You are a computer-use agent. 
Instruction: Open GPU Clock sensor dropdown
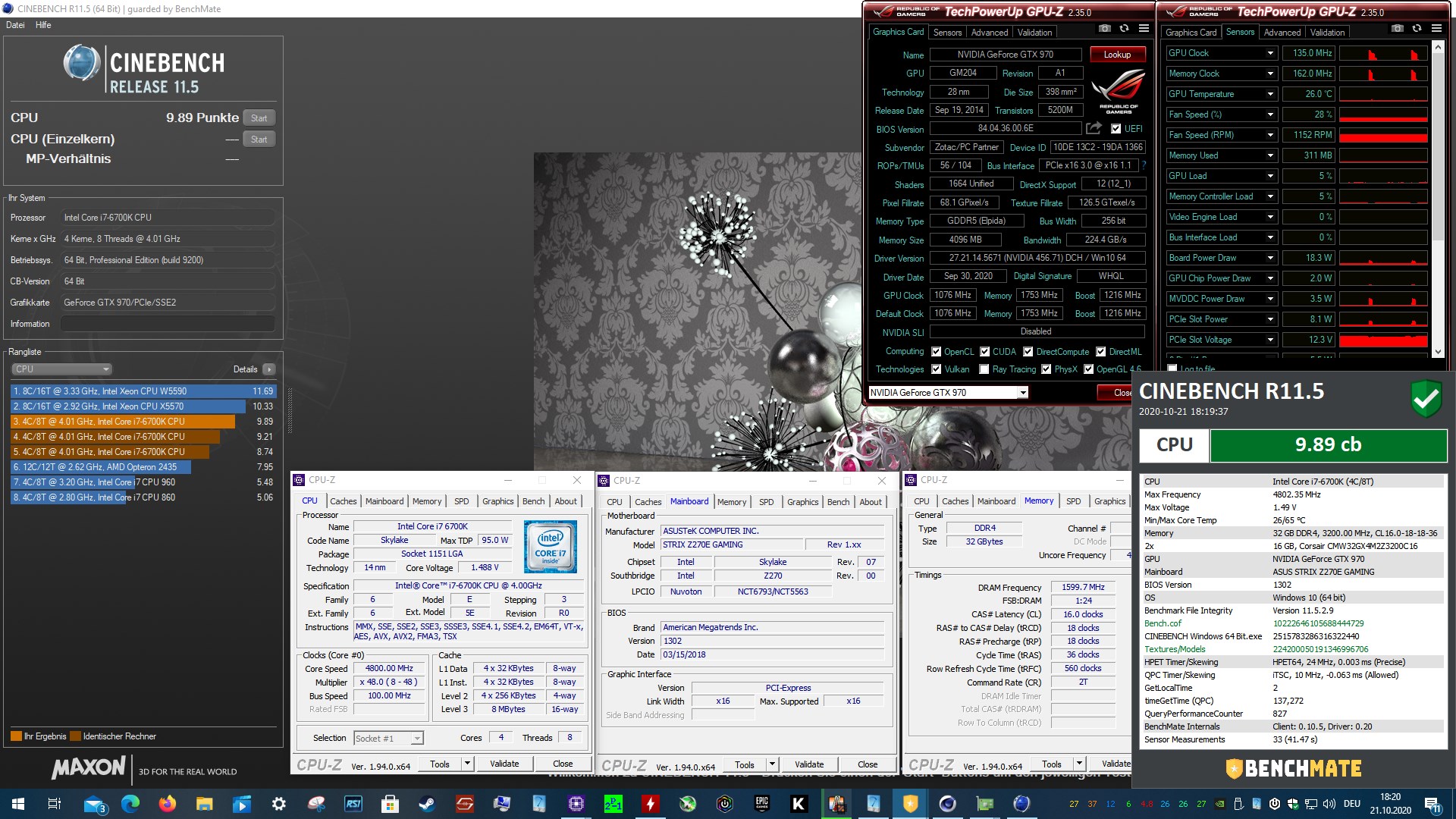[1270, 53]
